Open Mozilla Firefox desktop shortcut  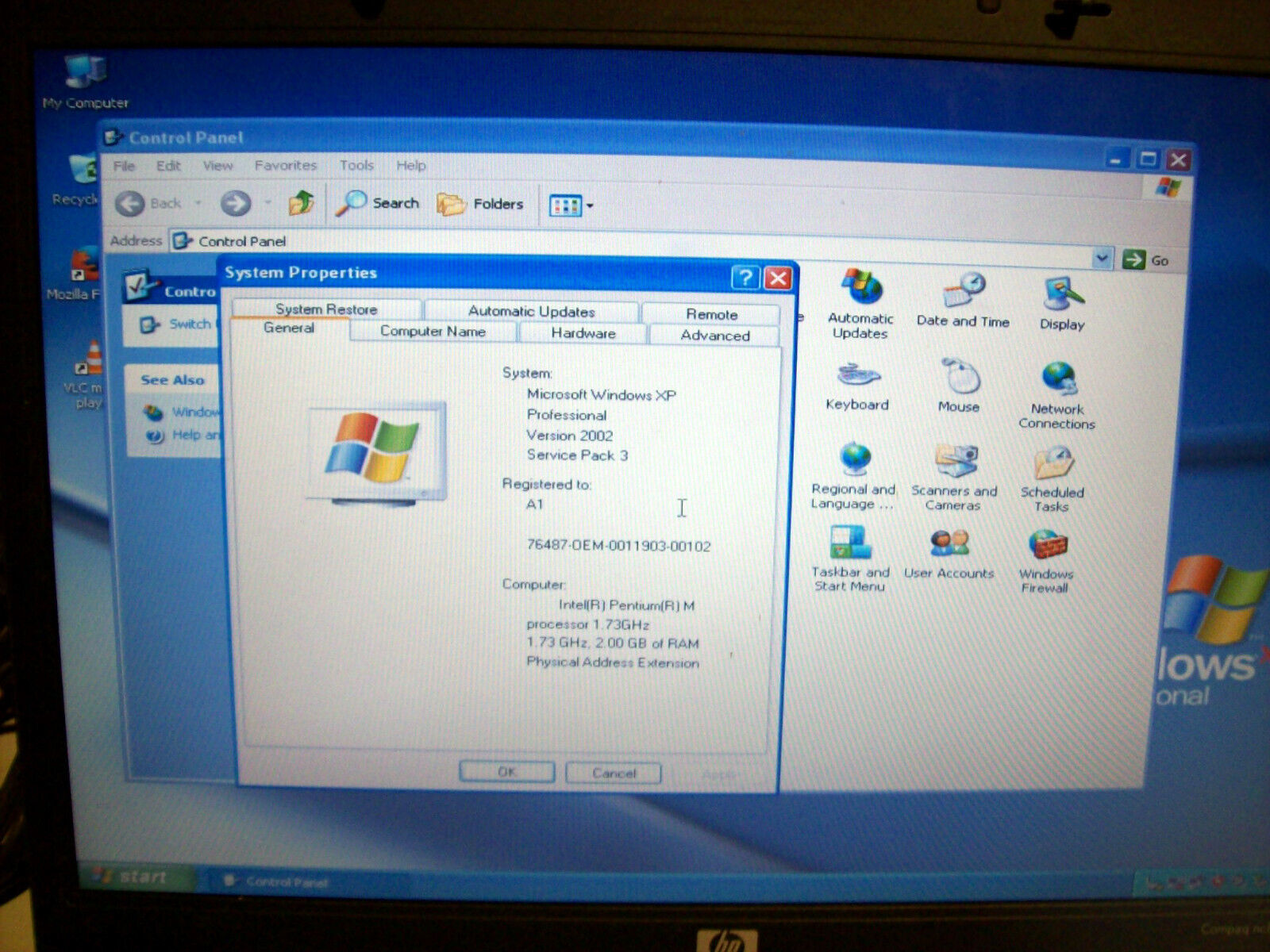coord(76,274)
